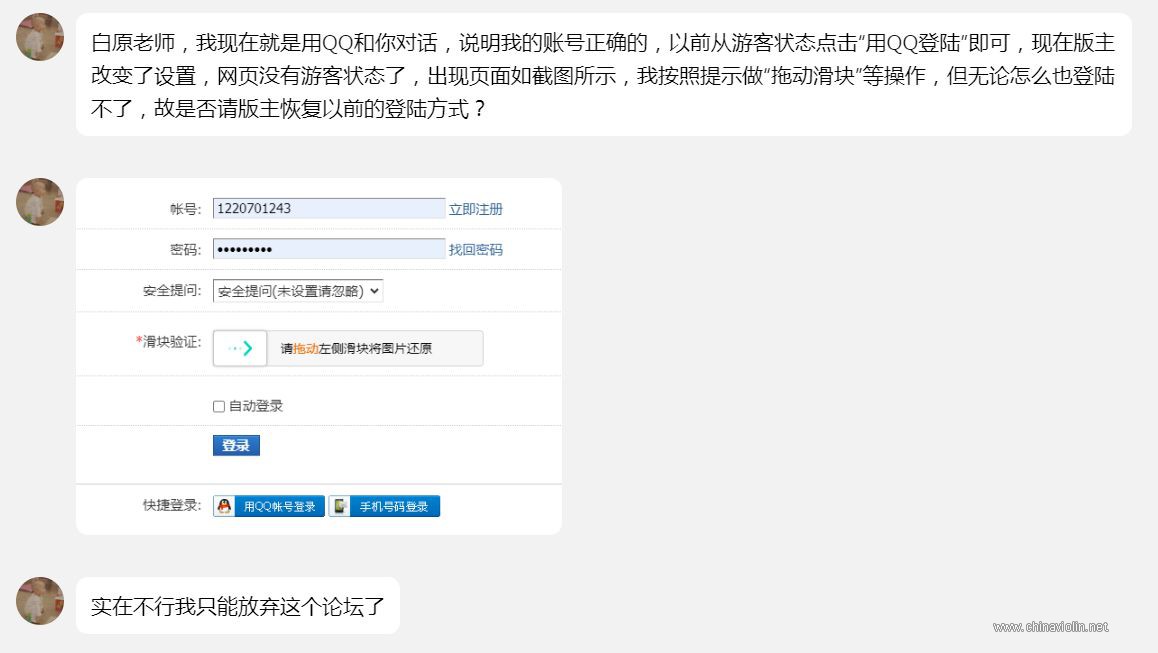
Task: Click the avatar beside 实在不行 message
Action: point(40,601)
